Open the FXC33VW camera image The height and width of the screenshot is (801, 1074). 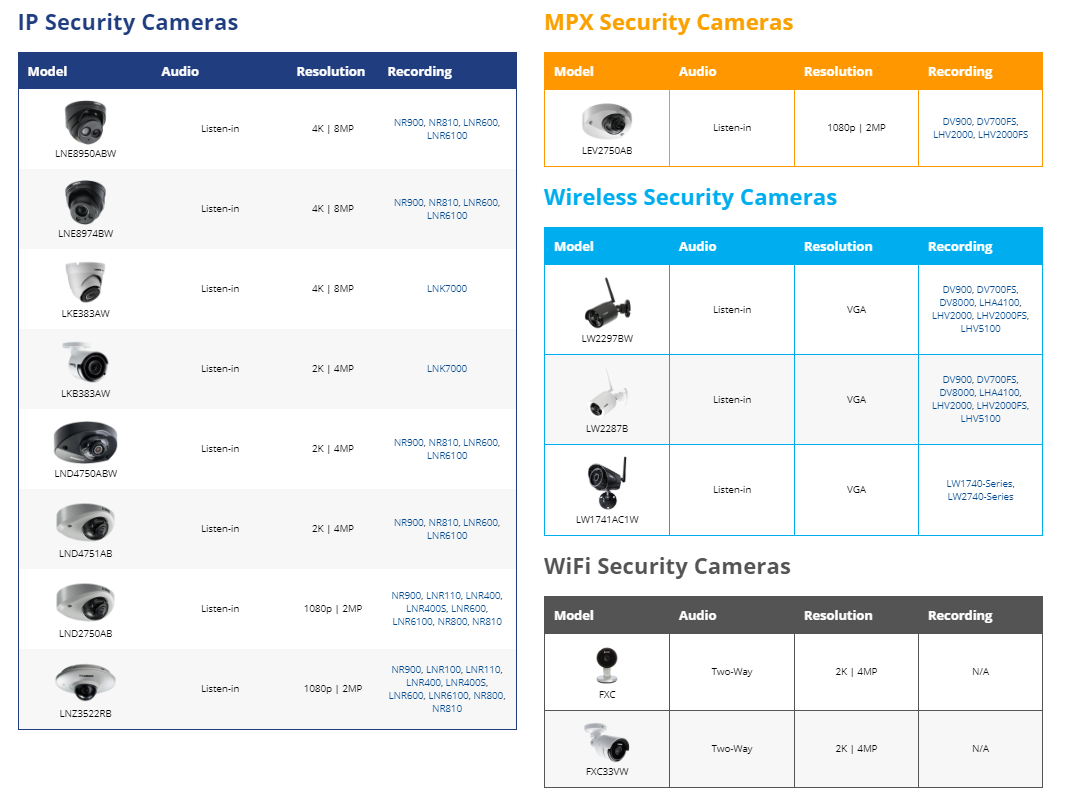coord(607,743)
